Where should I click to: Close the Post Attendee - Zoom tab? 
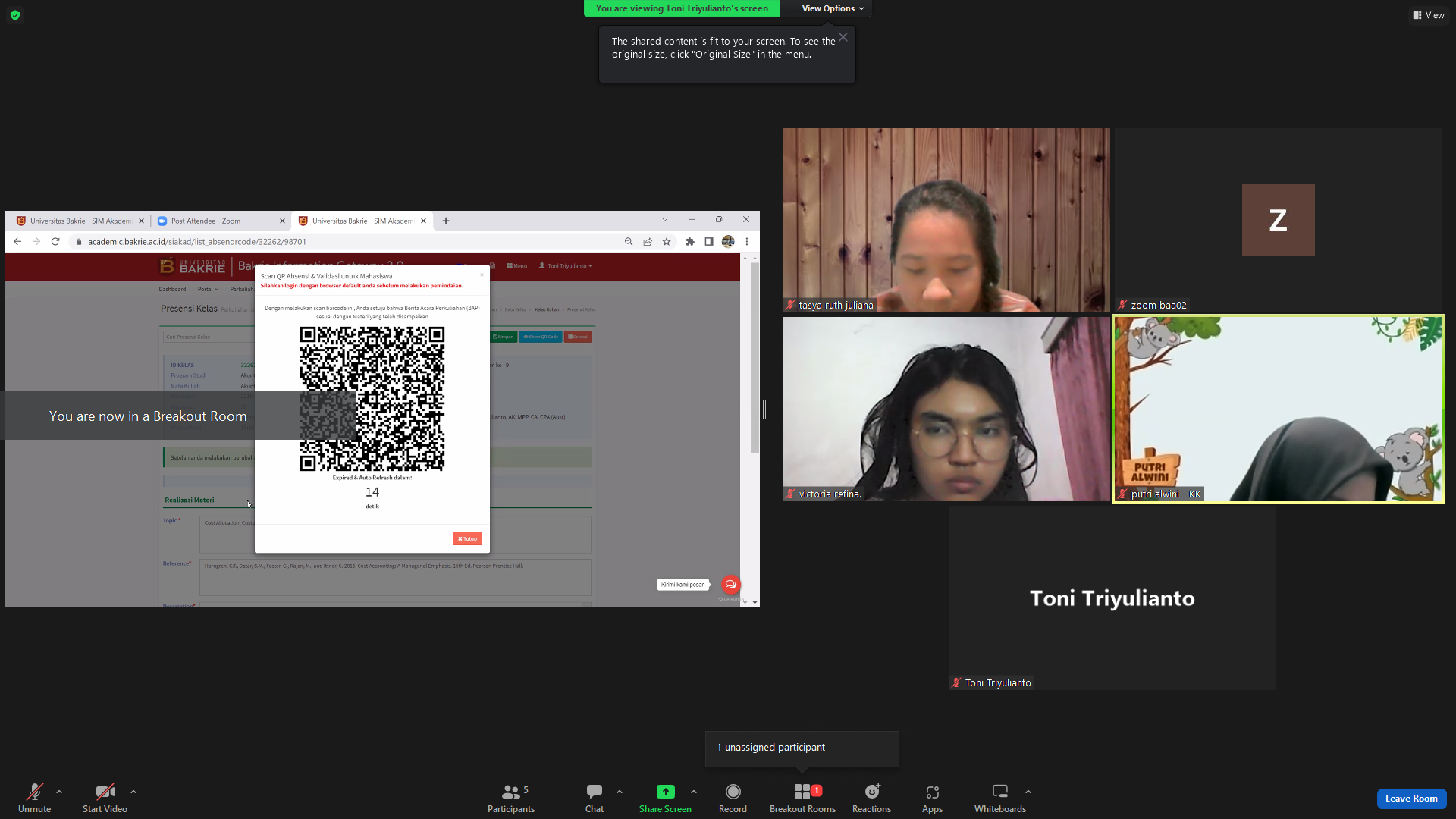pyautogui.click(x=282, y=221)
